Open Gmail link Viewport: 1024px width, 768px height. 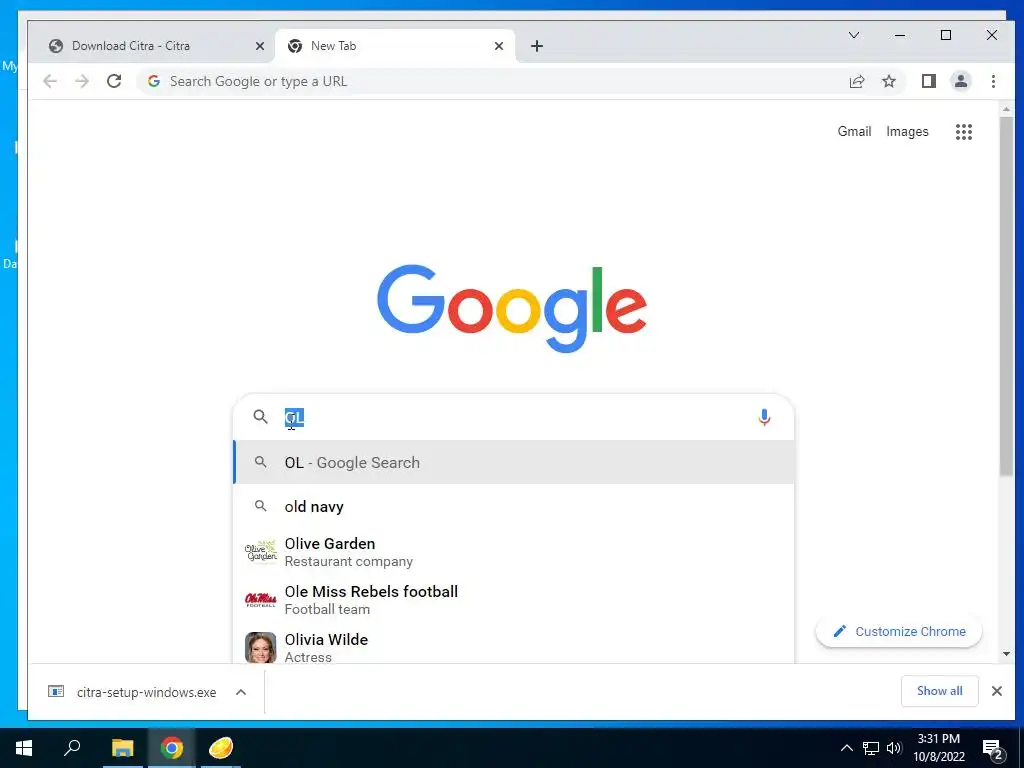point(854,131)
